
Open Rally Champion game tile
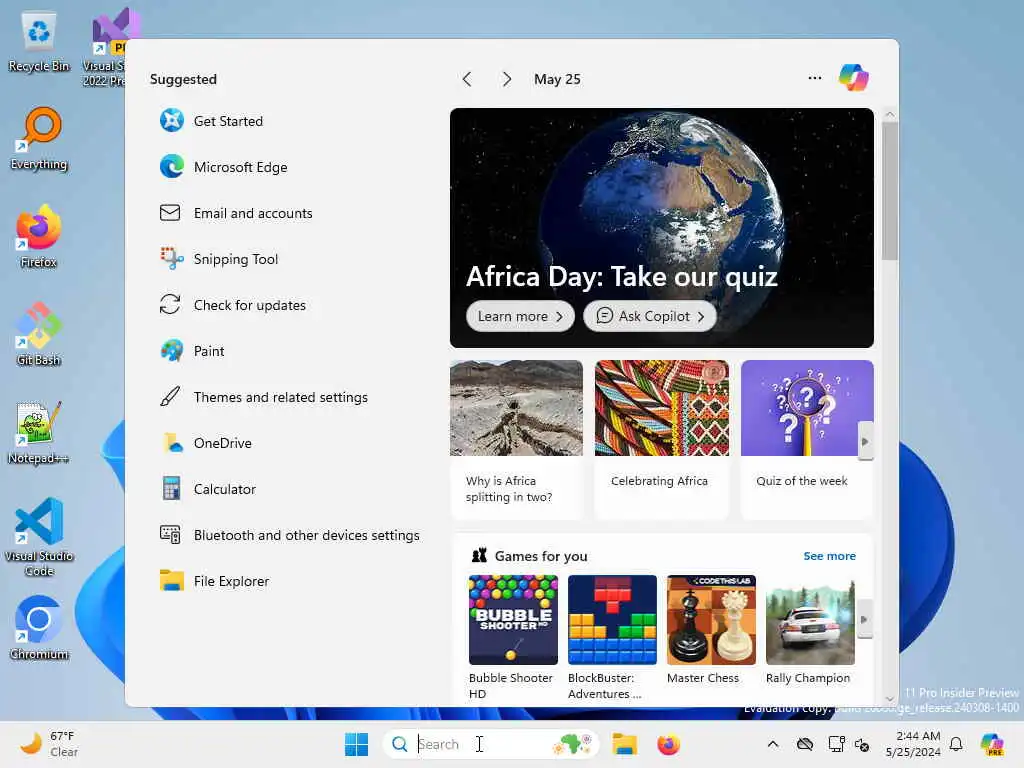tap(810, 630)
